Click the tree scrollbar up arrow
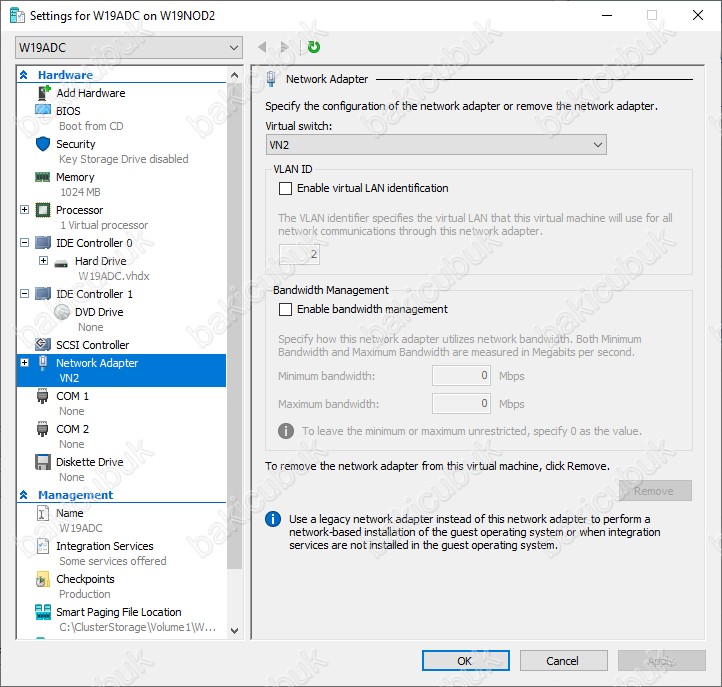 click(x=234, y=75)
